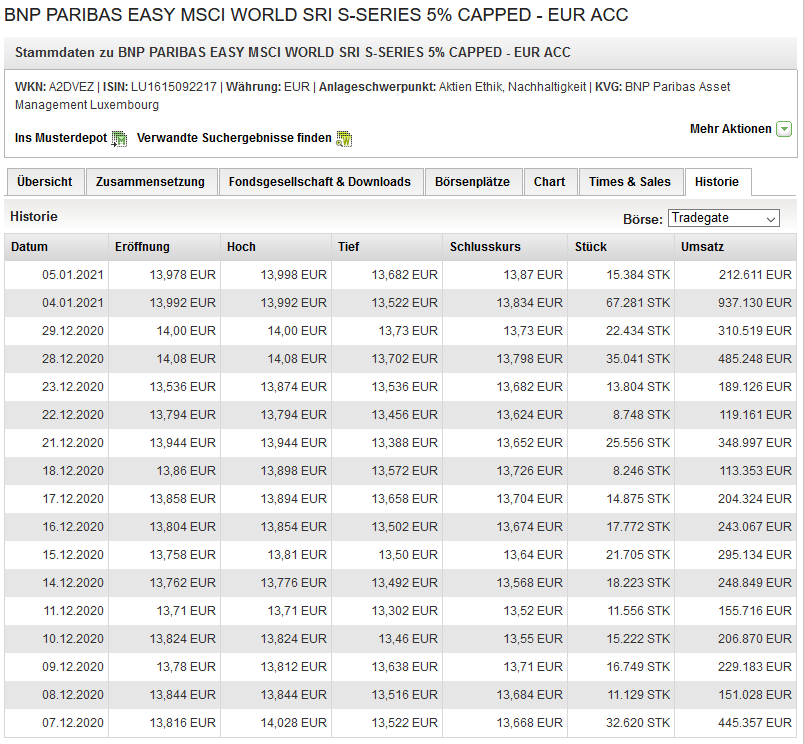Select the date 04.01.2021
The height and width of the screenshot is (744, 804).
pyautogui.click(x=73, y=303)
